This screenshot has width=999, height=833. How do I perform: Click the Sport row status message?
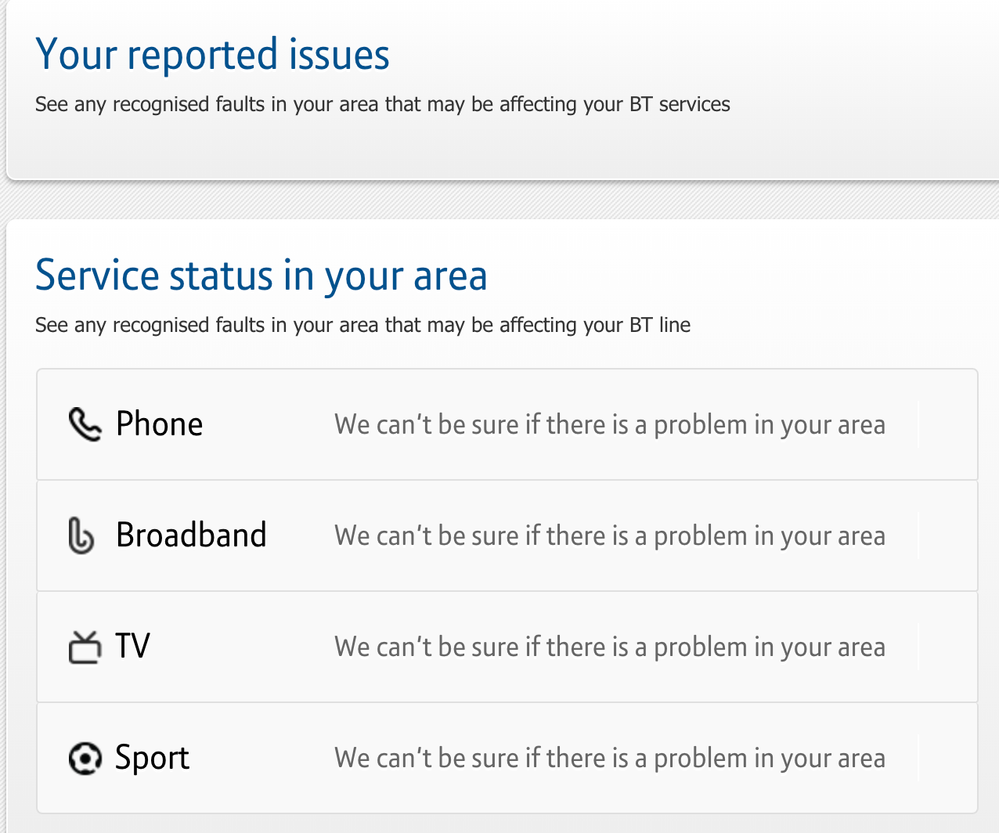click(x=609, y=758)
